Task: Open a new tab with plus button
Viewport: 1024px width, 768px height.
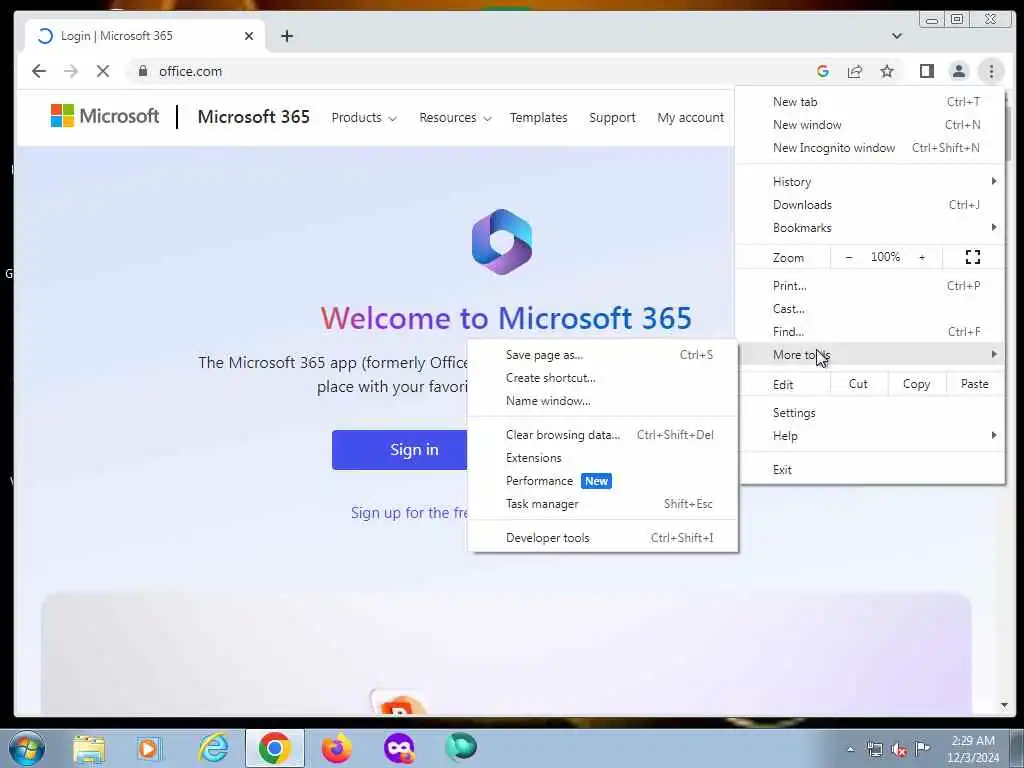Action: pos(287,36)
